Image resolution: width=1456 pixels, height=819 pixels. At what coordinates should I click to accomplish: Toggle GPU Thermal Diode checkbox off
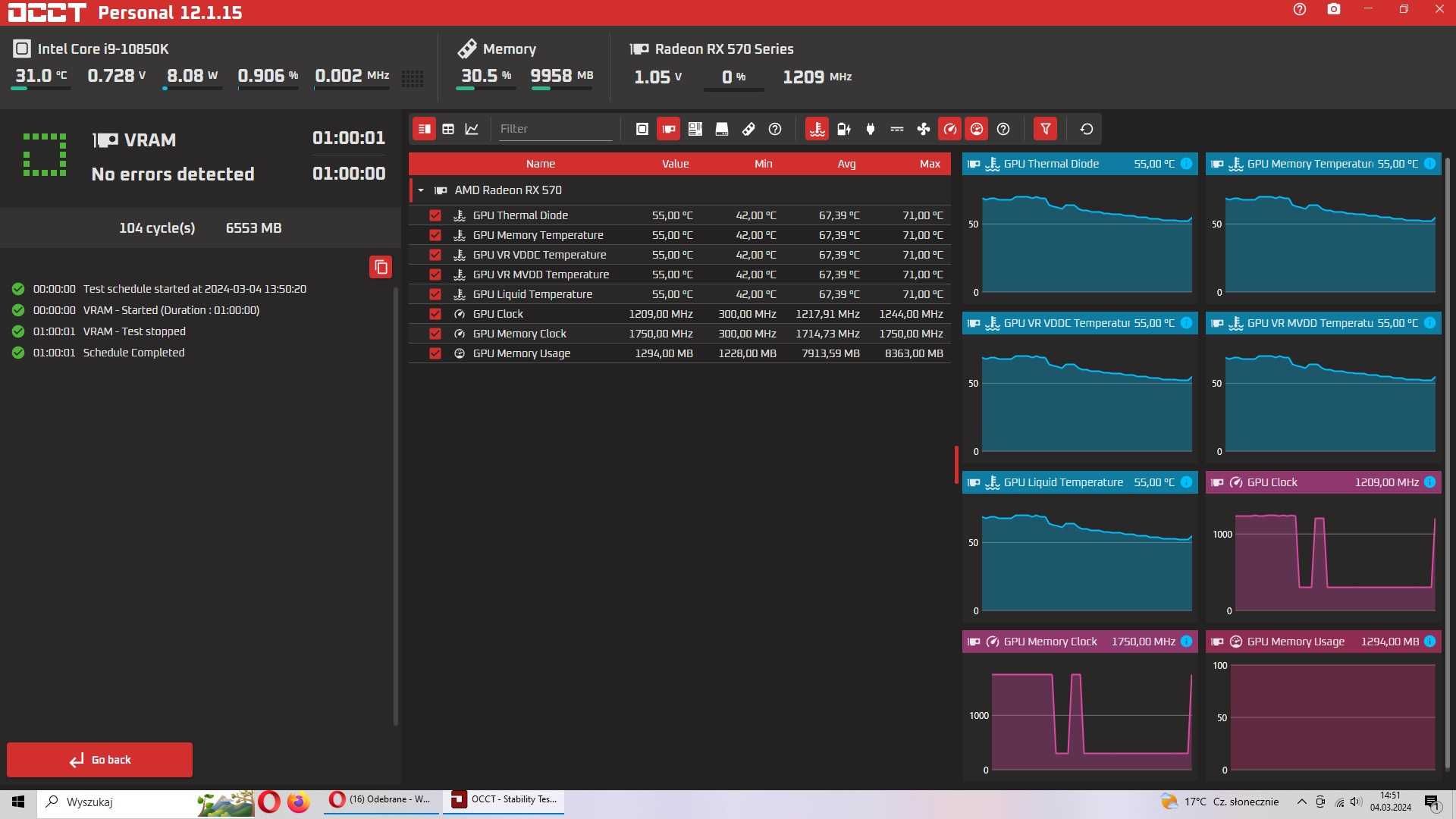(x=435, y=215)
